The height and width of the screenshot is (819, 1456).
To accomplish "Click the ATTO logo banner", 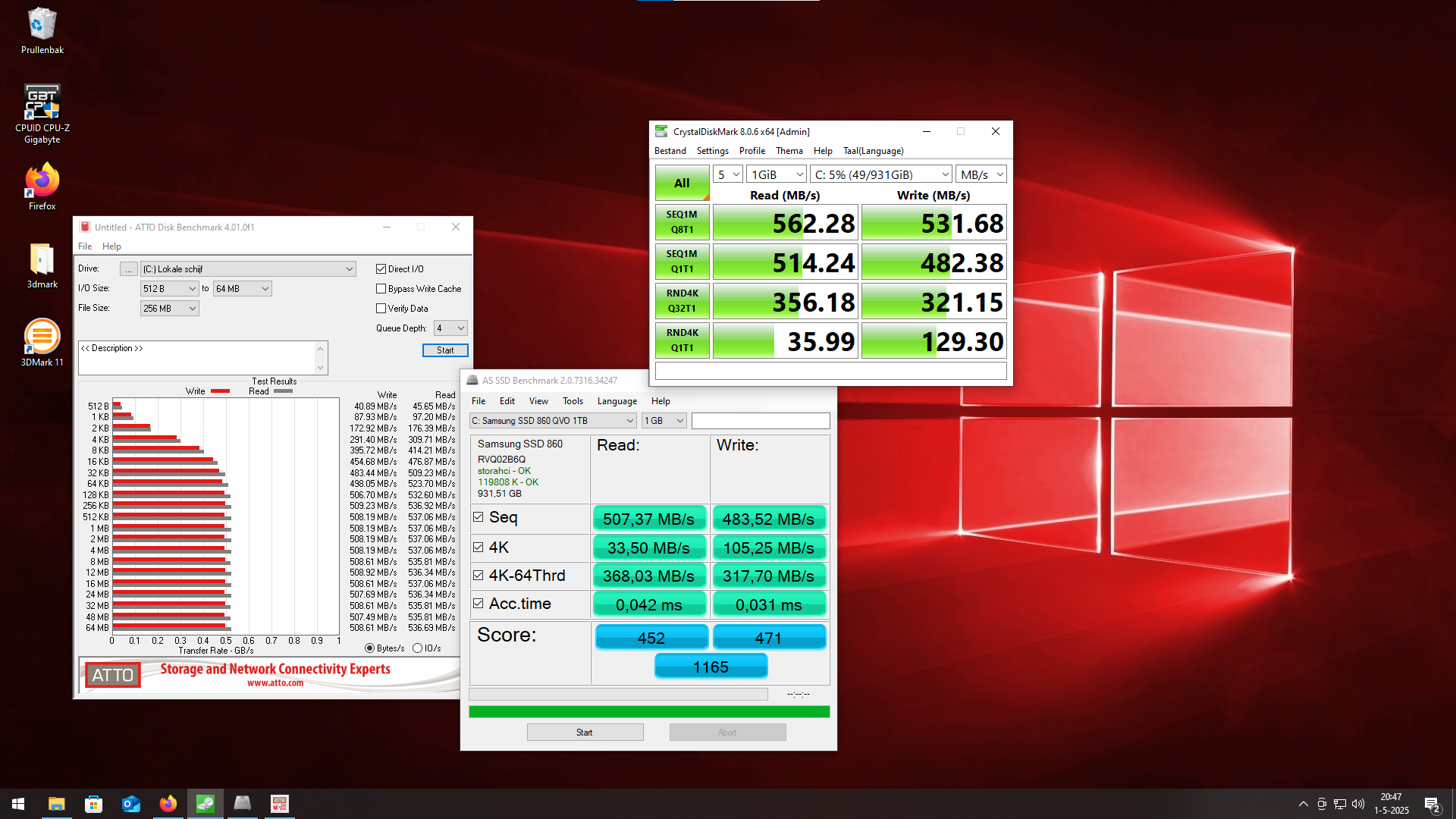I will (113, 674).
